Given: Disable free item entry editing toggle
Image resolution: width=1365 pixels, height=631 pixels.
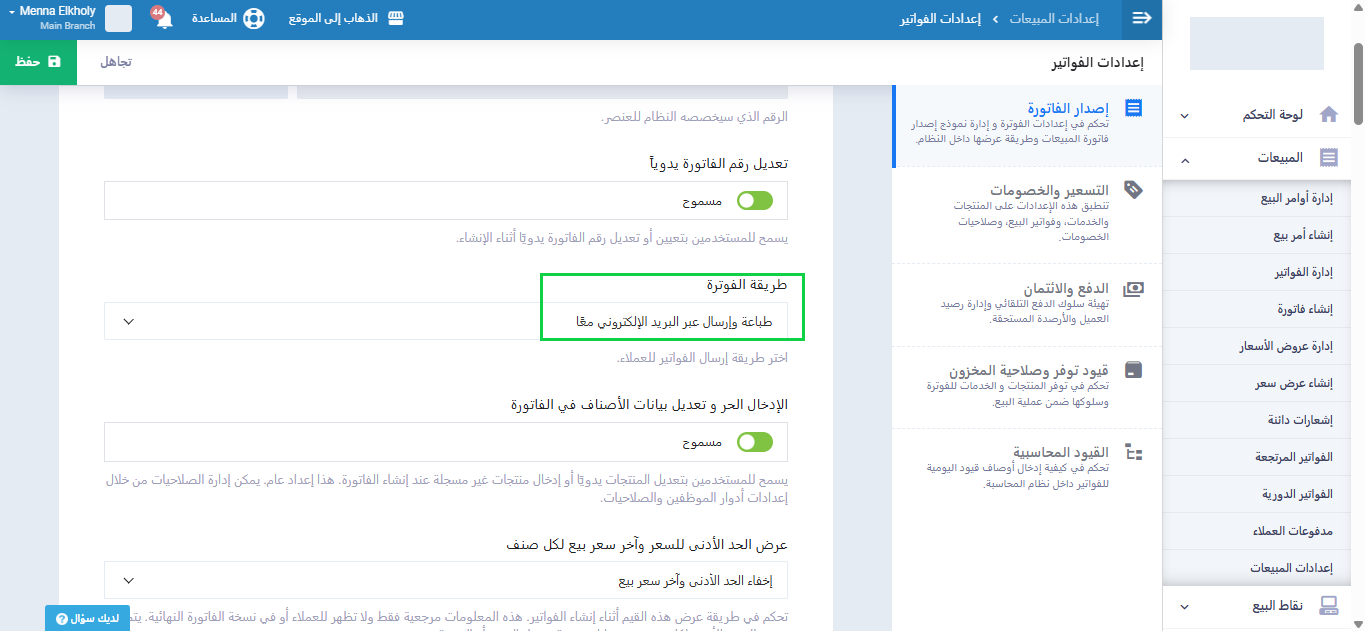Looking at the screenshot, I should [x=755, y=442].
